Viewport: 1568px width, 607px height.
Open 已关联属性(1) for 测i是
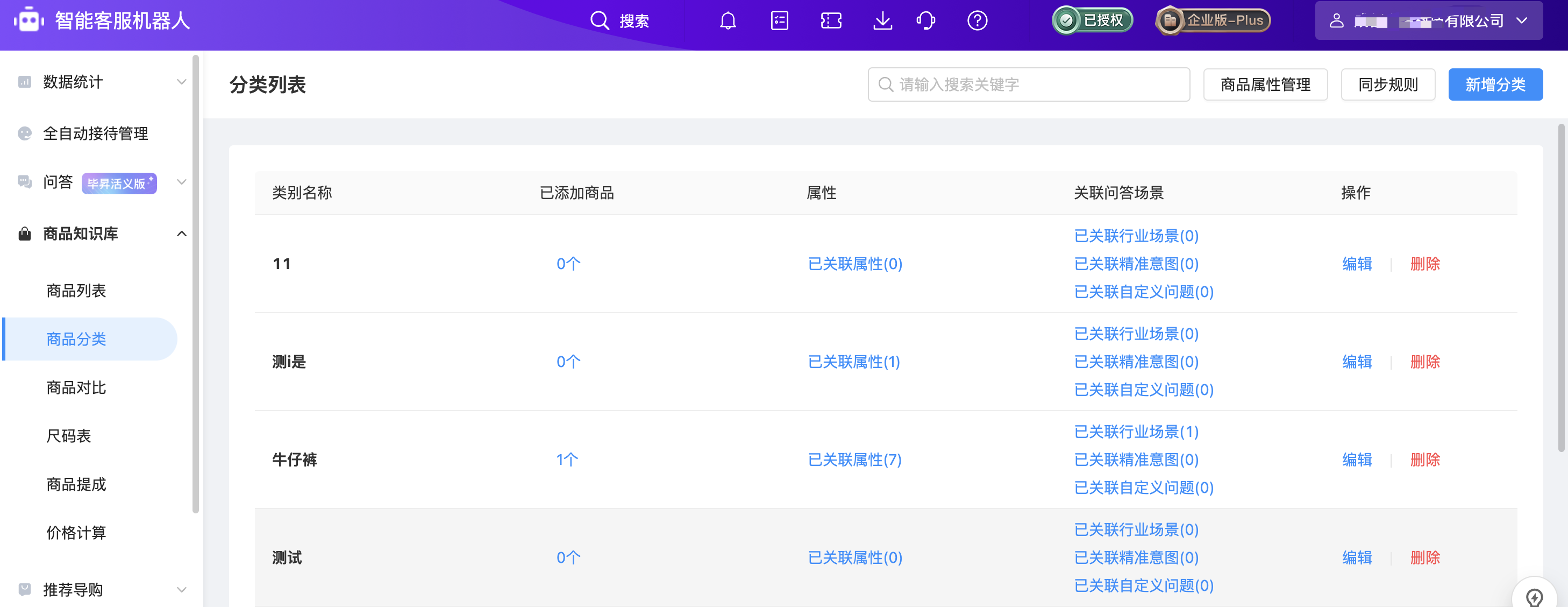[x=854, y=362]
